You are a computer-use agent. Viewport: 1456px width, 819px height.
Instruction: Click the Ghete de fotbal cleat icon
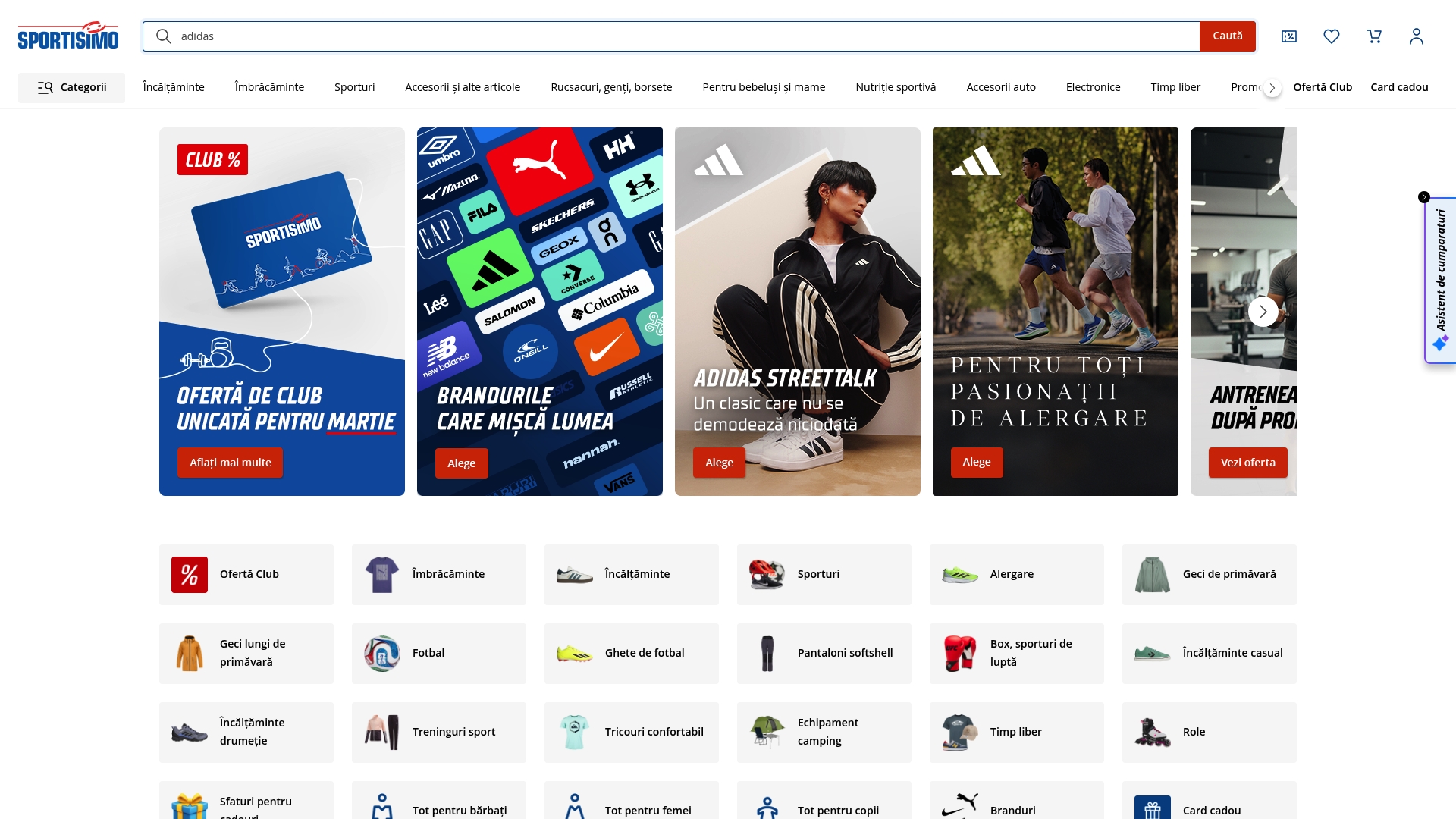575,654
